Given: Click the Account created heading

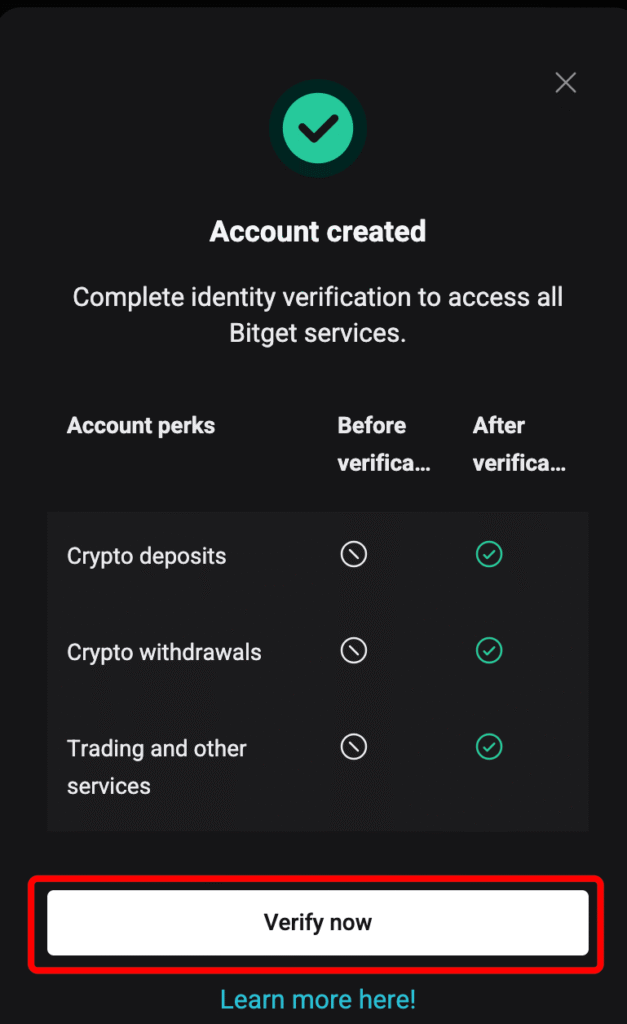Looking at the screenshot, I should (318, 232).
